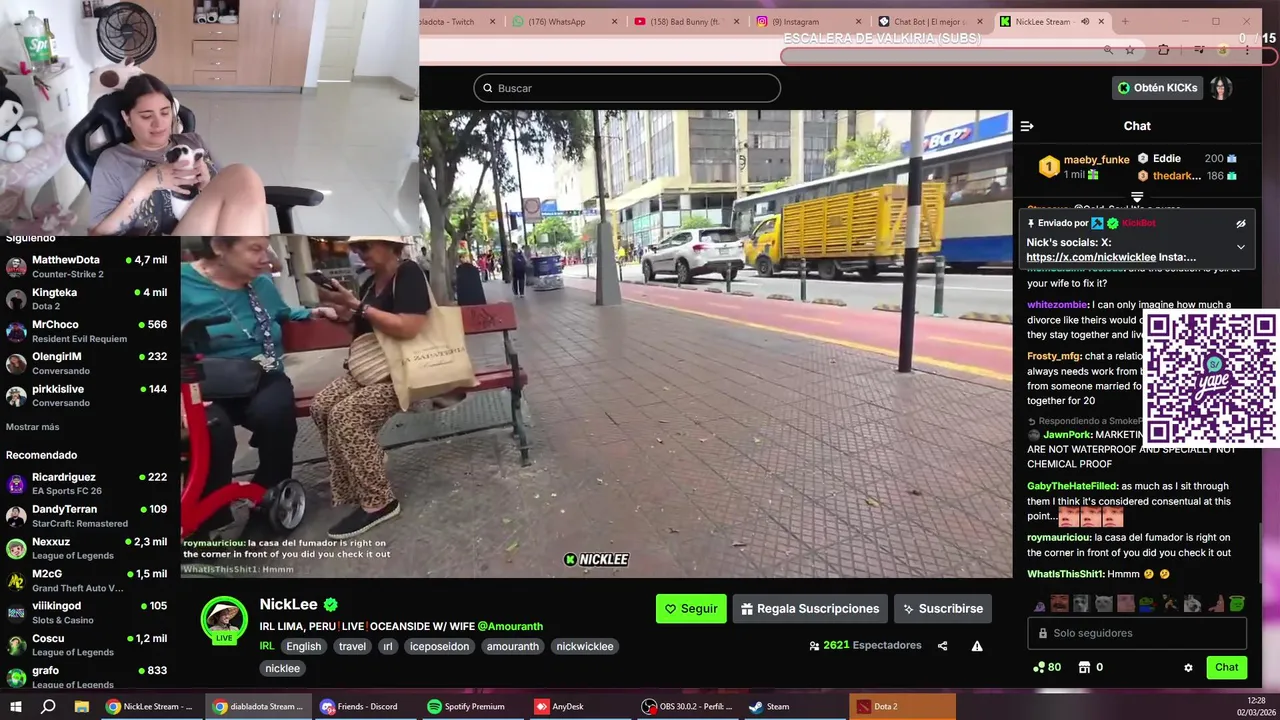Open MrChoco channel in sidebar

coord(90,331)
